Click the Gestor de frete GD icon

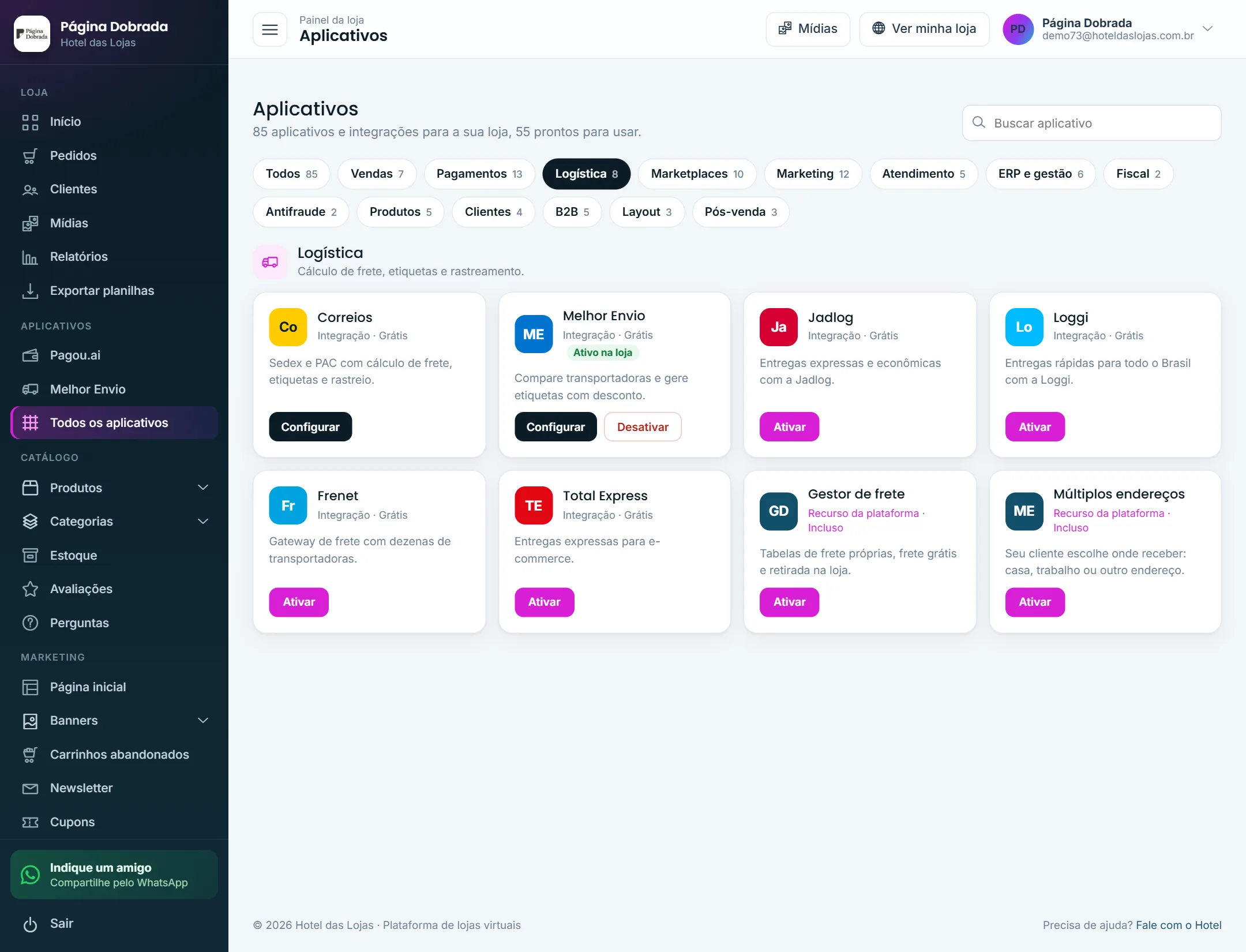(x=779, y=511)
